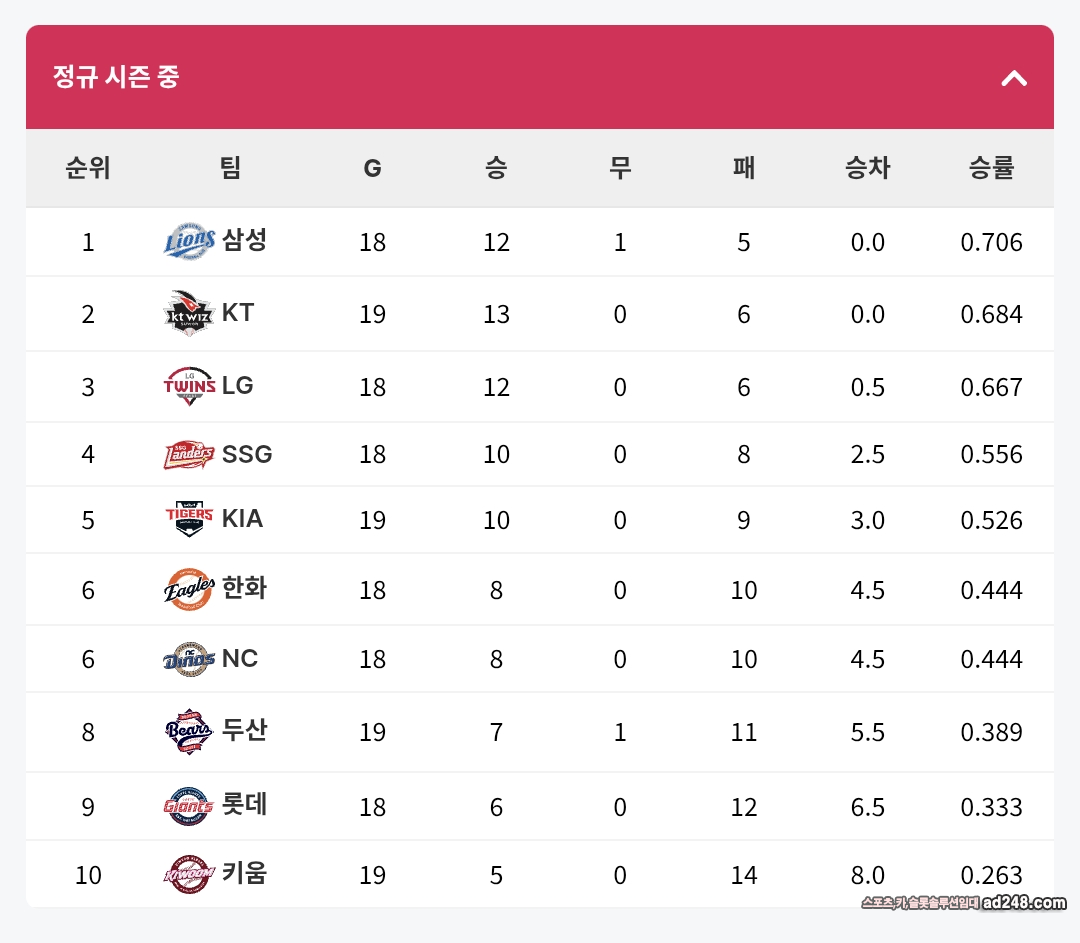Image resolution: width=1080 pixels, height=943 pixels.
Task: Collapse the 정규 시즌 중 standings panel
Action: click(x=1014, y=78)
